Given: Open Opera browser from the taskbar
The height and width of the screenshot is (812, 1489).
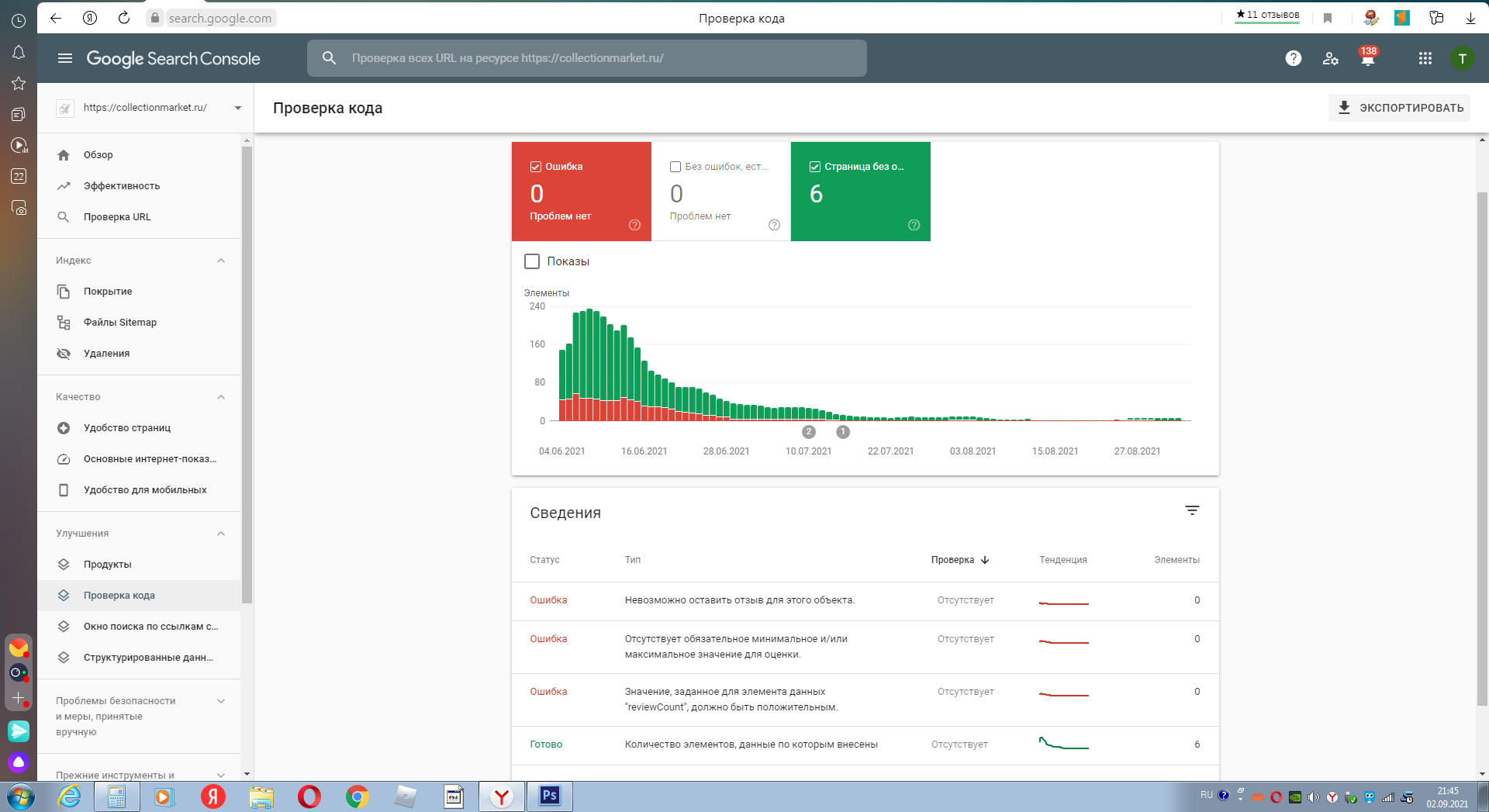Looking at the screenshot, I should coord(309,796).
